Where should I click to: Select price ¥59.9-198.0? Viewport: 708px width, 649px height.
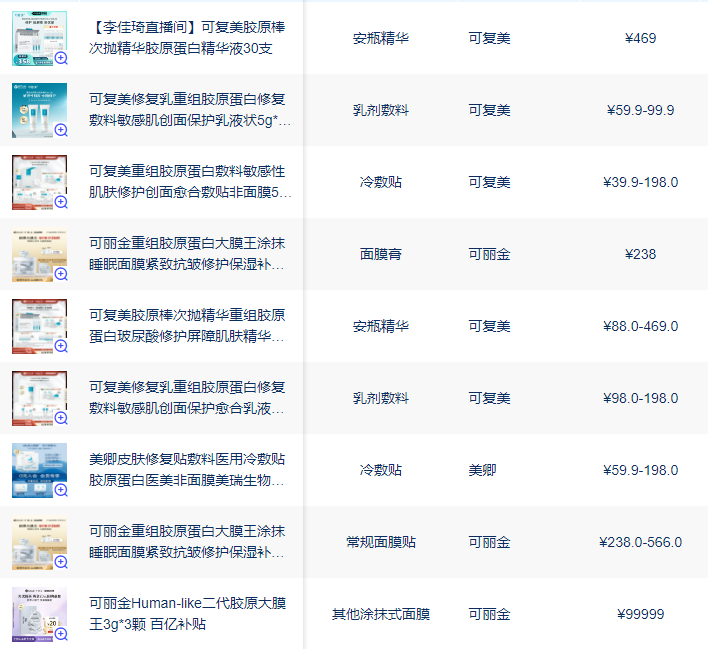click(x=640, y=470)
